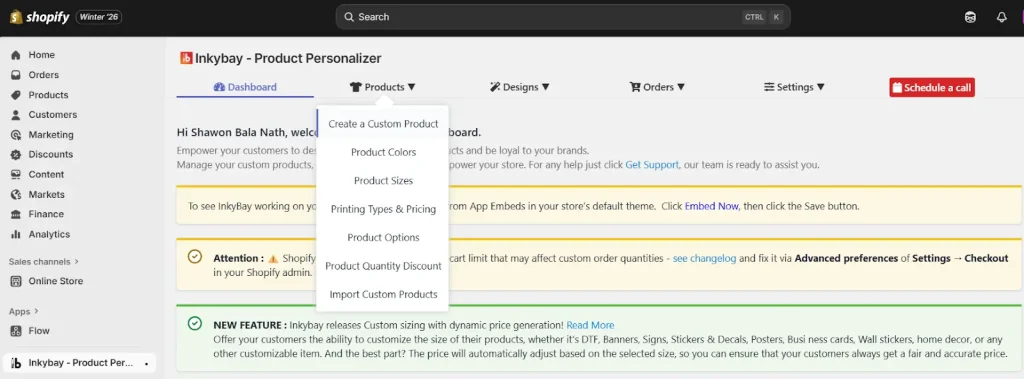Screen dimensions: 1024x379
Task: Expand the Sales channels section
Action: [44, 261]
